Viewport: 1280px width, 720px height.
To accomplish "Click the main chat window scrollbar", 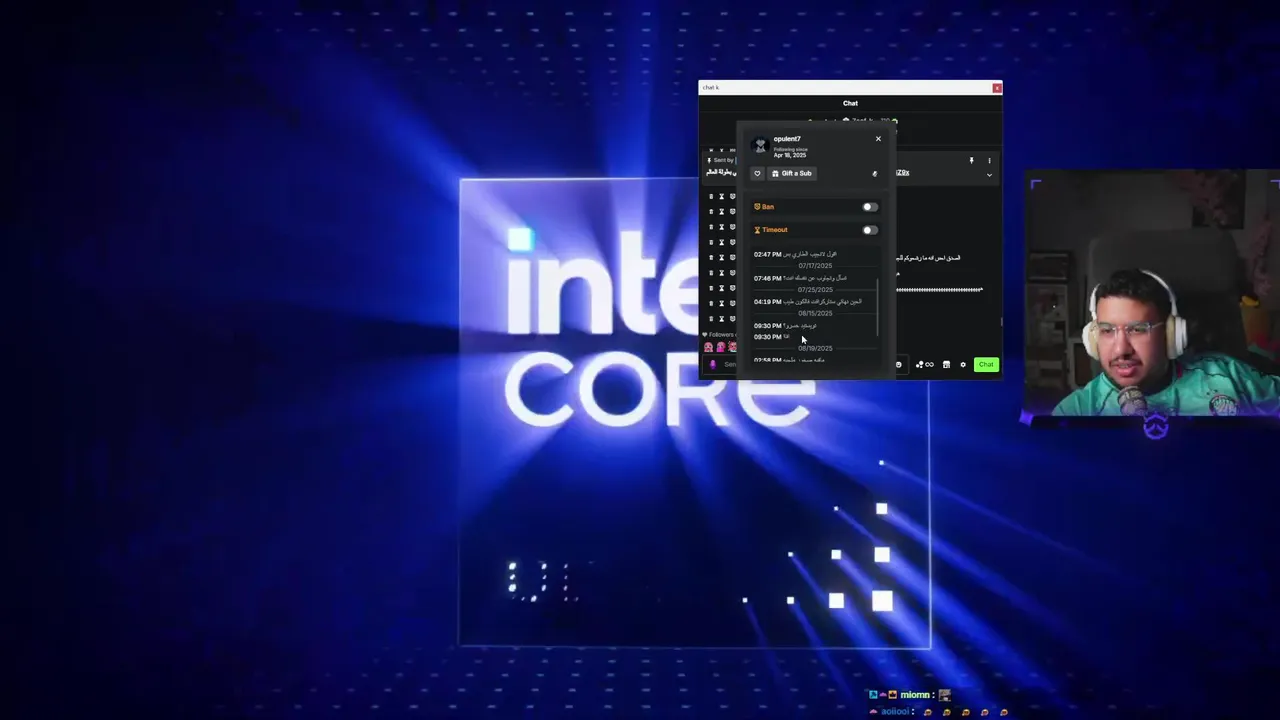I will 1000,322.
